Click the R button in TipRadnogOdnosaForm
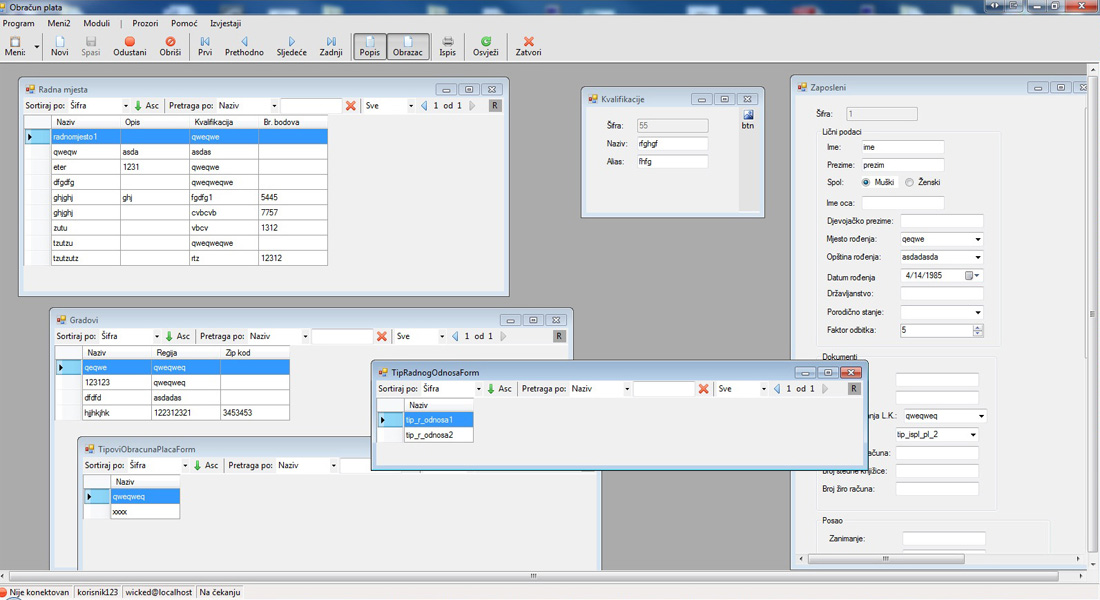Screen dimensions: 1100x600 pyautogui.click(x=854, y=389)
